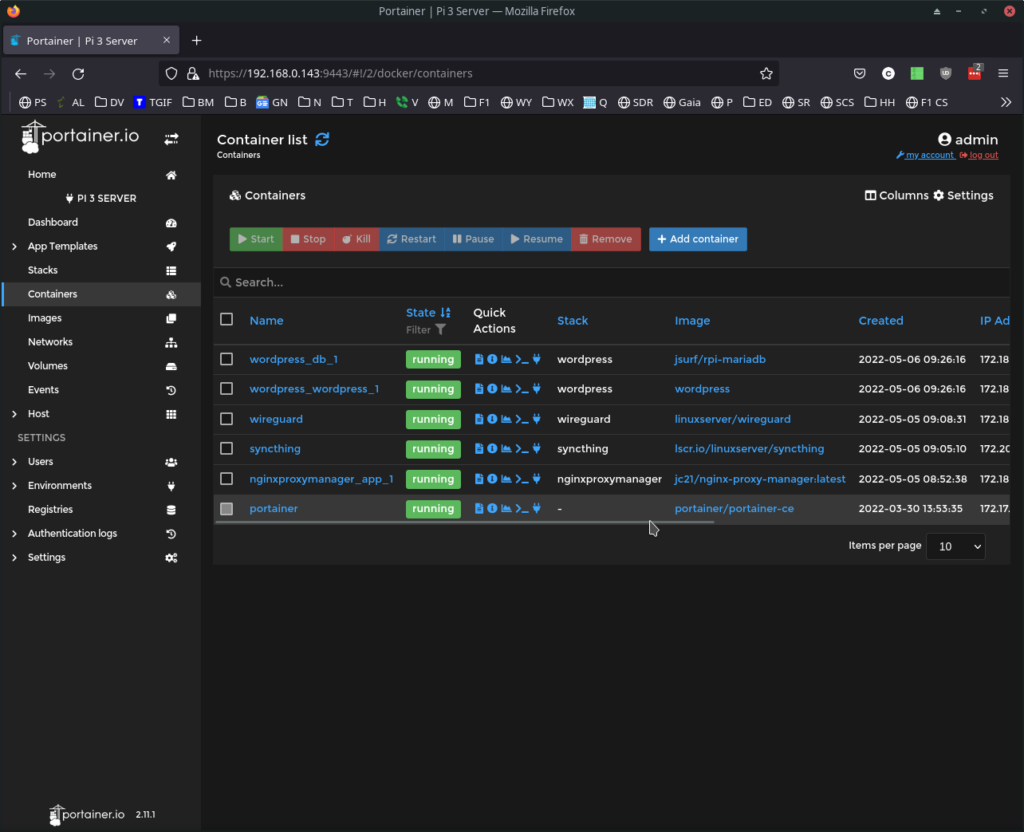Open the linuxserver/wireguard image link
The image size is (1024, 832).
point(732,419)
